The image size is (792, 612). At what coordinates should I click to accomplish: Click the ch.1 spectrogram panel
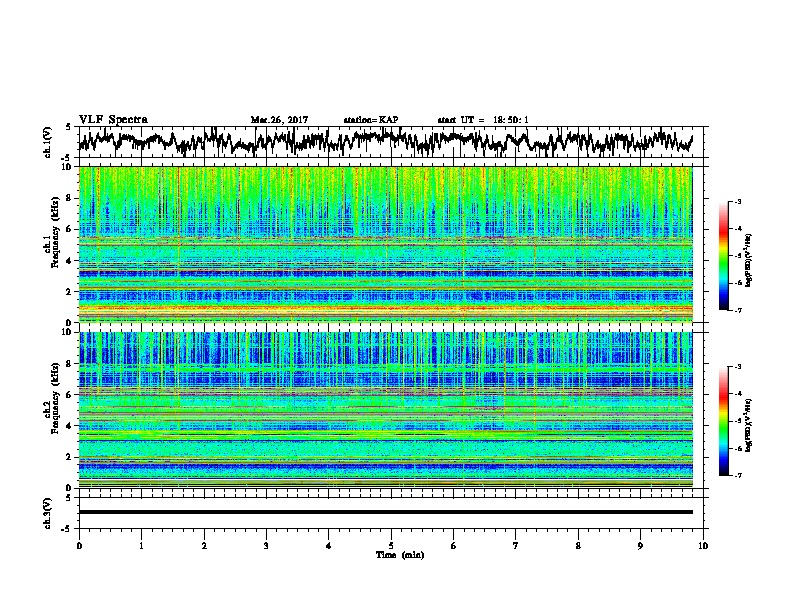[x=385, y=244]
